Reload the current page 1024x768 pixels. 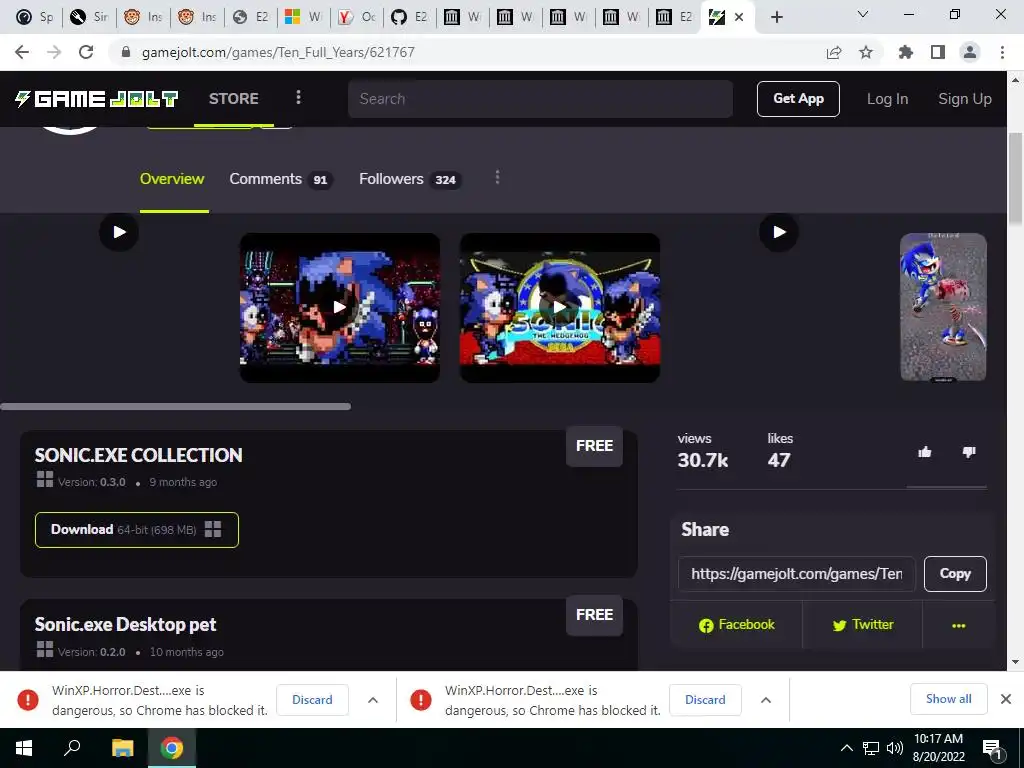(x=86, y=52)
